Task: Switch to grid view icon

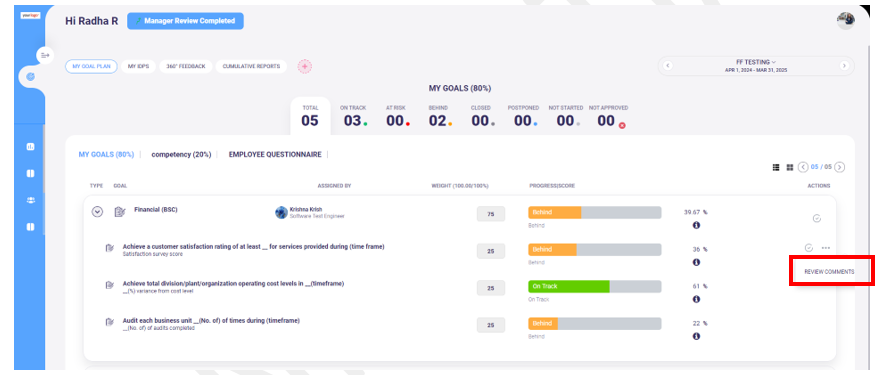Action: [790, 167]
